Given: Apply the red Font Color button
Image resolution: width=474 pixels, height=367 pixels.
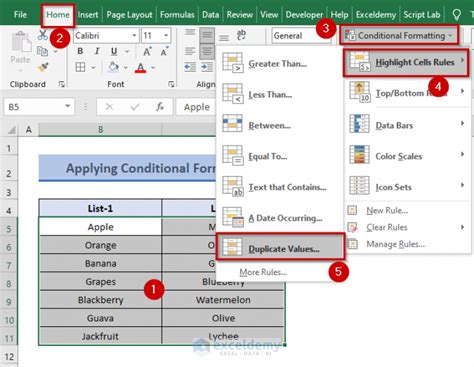Looking at the screenshot, I should pyautogui.click(x=141, y=68).
